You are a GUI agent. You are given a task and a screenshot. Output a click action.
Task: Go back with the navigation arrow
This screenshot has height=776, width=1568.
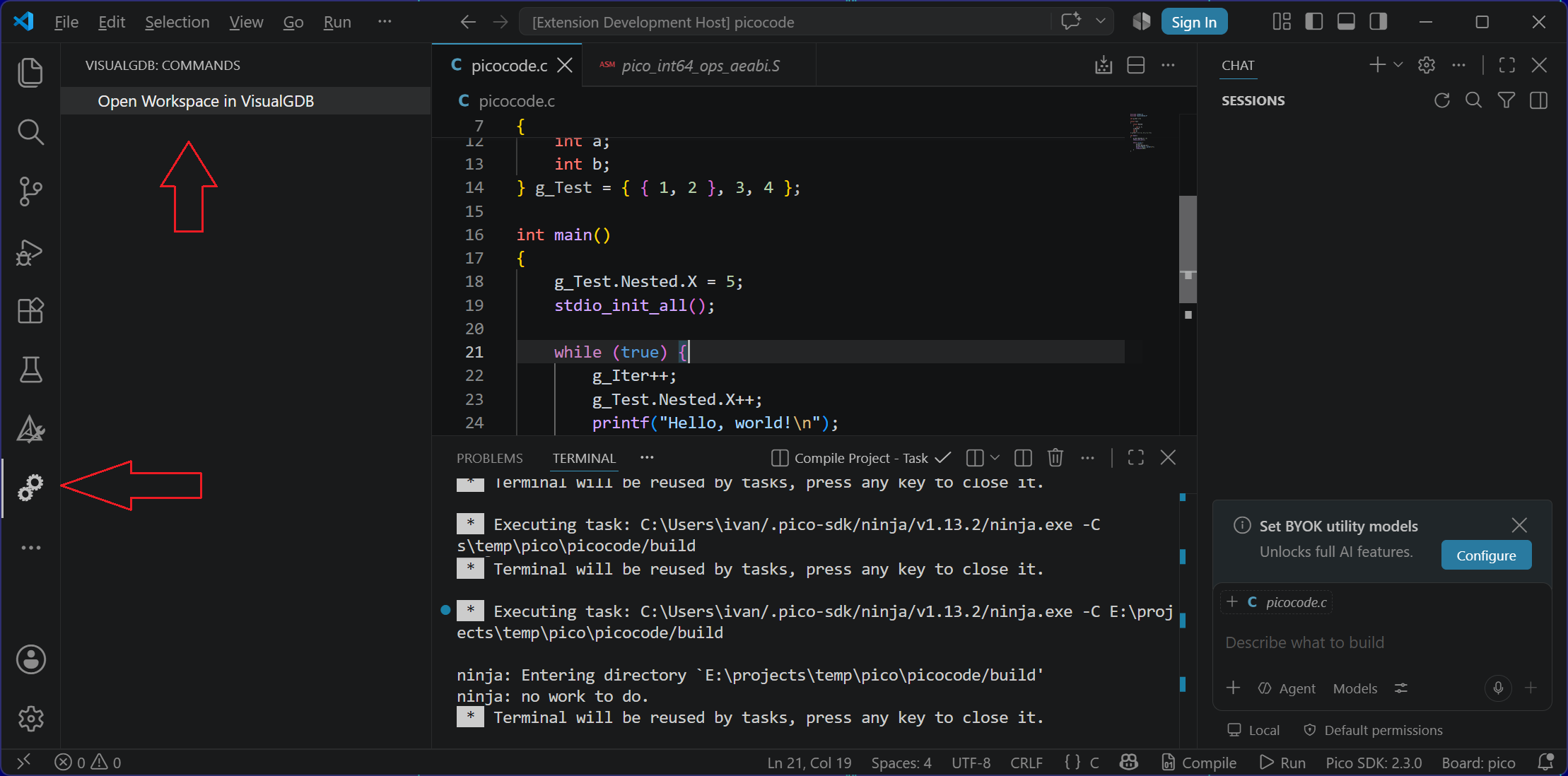(x=467, y=22)
